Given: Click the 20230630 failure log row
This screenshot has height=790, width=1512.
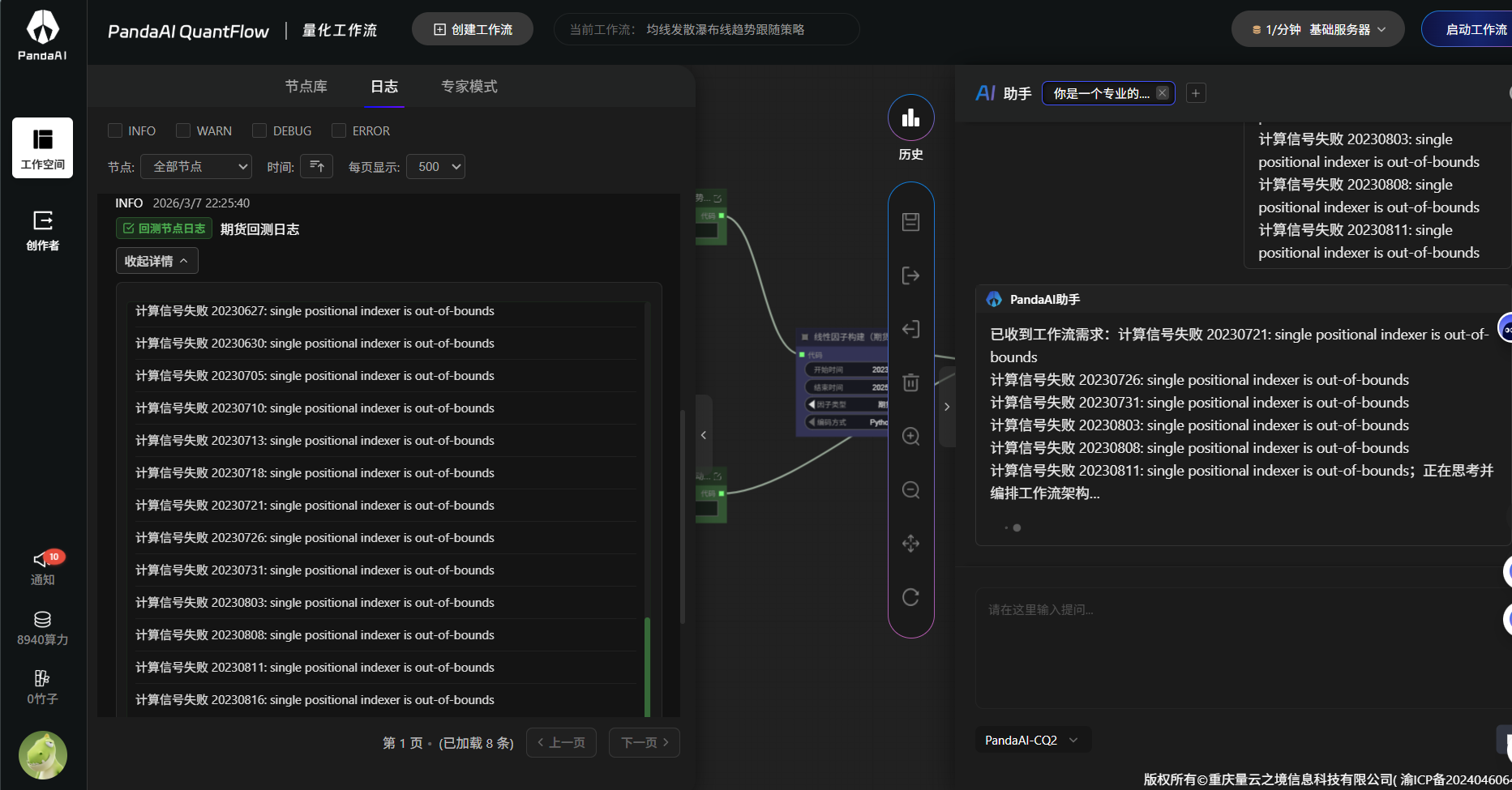Looking at the screenshot, I should (x=385, y=344).
